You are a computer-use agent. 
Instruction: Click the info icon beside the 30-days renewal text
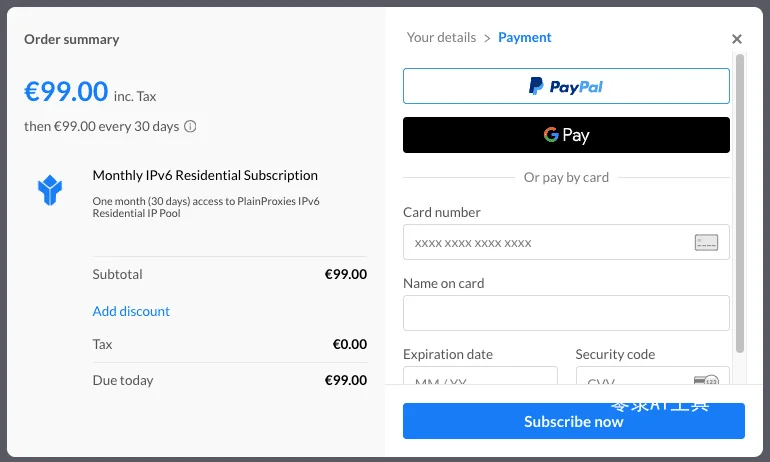coord(190,127)
